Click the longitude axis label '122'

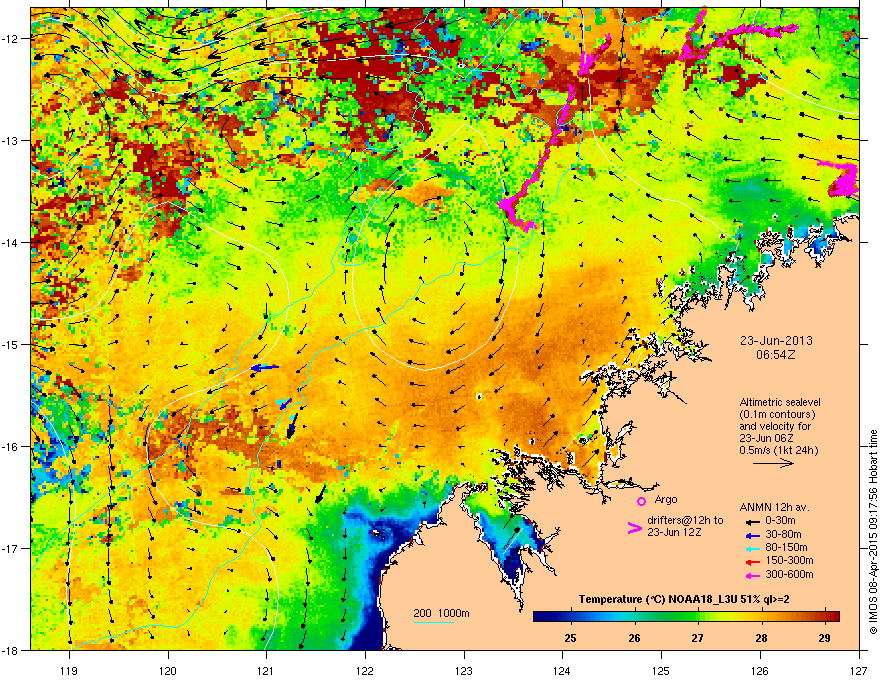coord(365,670)
